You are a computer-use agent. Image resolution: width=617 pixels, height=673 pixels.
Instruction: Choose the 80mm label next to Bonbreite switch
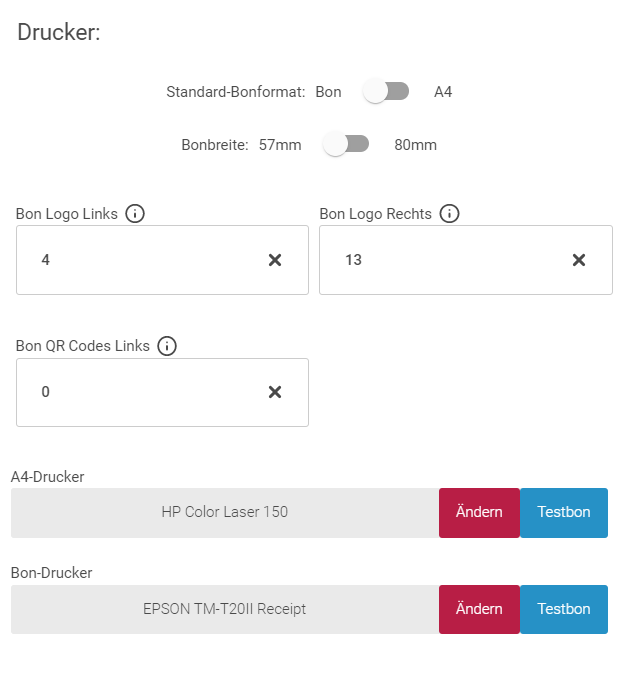(415, 145)
